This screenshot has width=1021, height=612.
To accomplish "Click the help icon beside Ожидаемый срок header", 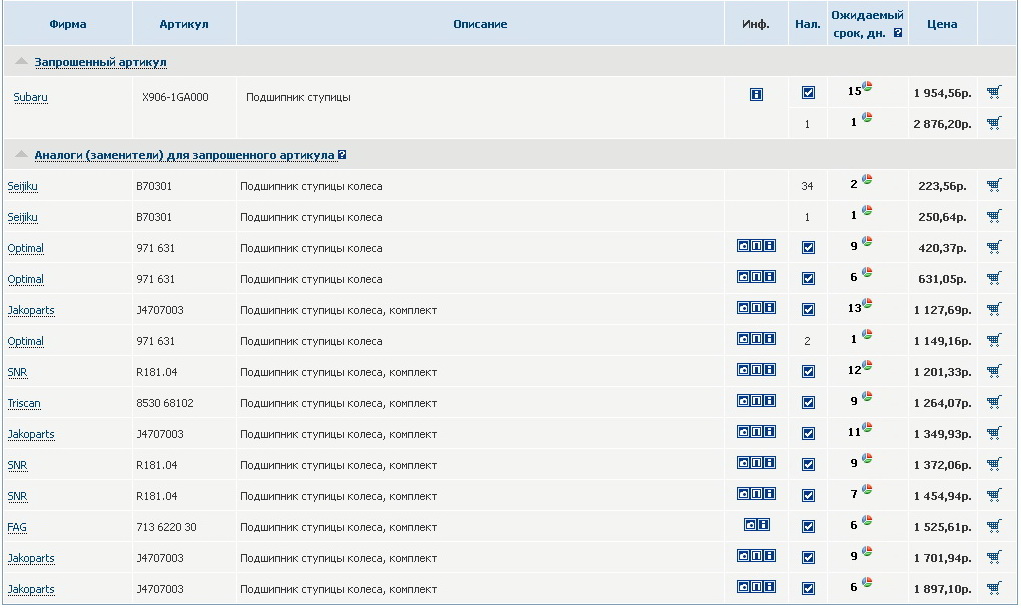I will [898, 33].
